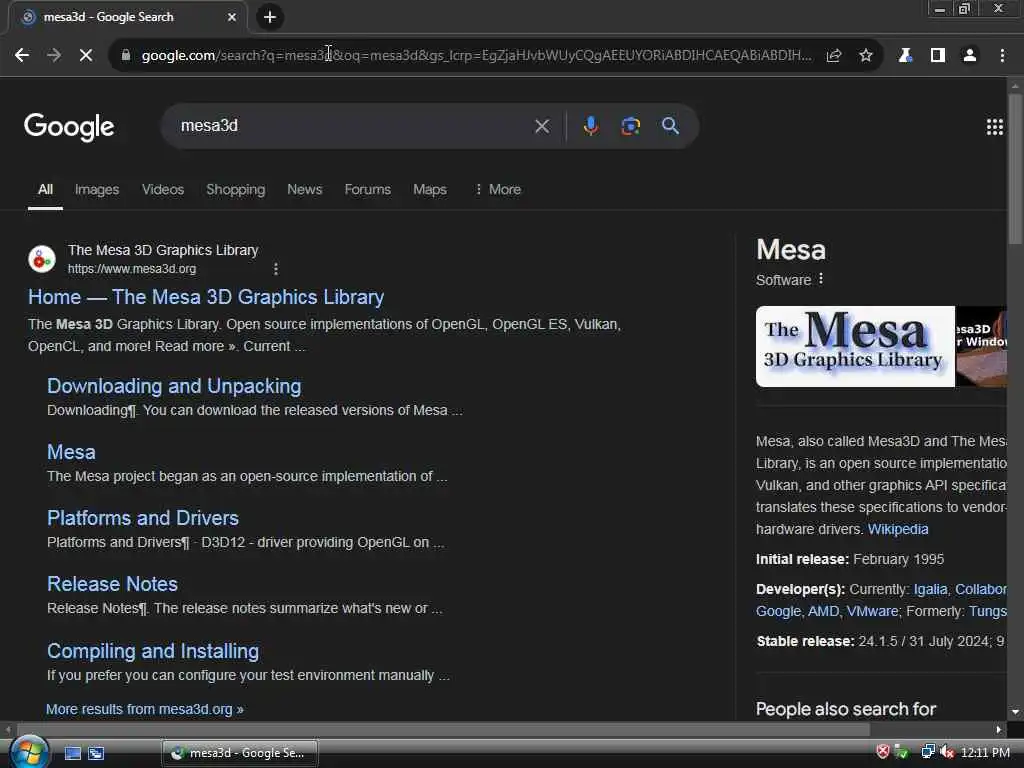
Task: Click the browser forward arrow
Action: tap(54, 56)
